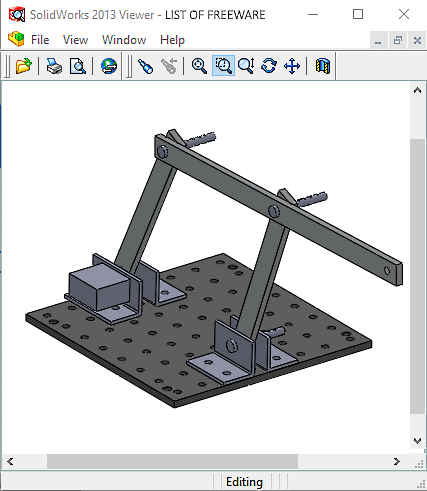The width and height of the screenshot is (427, 491).
Task: Open the Help menu
Action: click(x=172, y=40)
